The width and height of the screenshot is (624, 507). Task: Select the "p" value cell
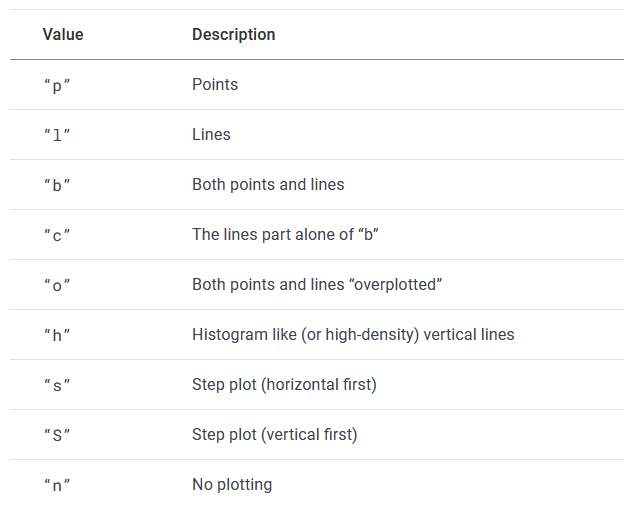coord(58,85)
